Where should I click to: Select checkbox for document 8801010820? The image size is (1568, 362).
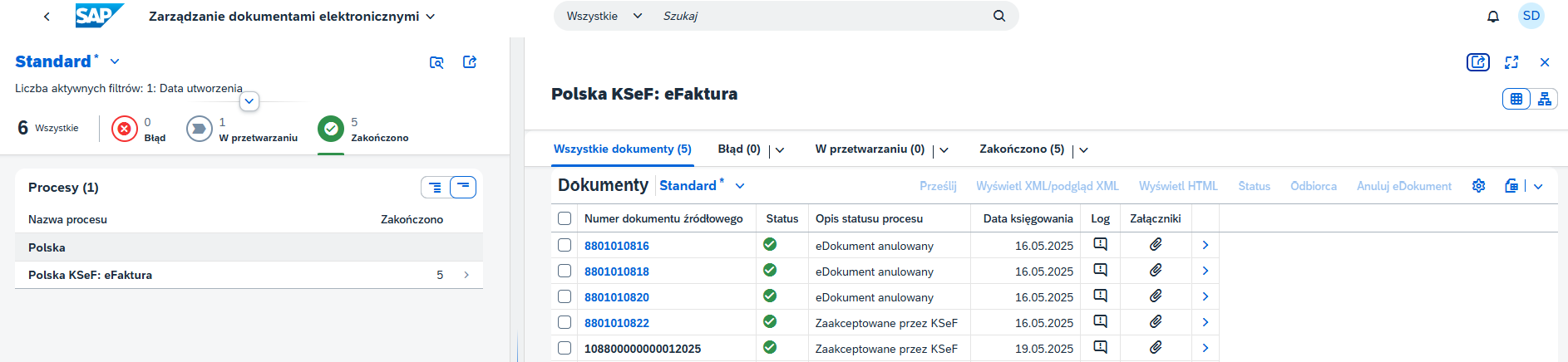point(565,296)
